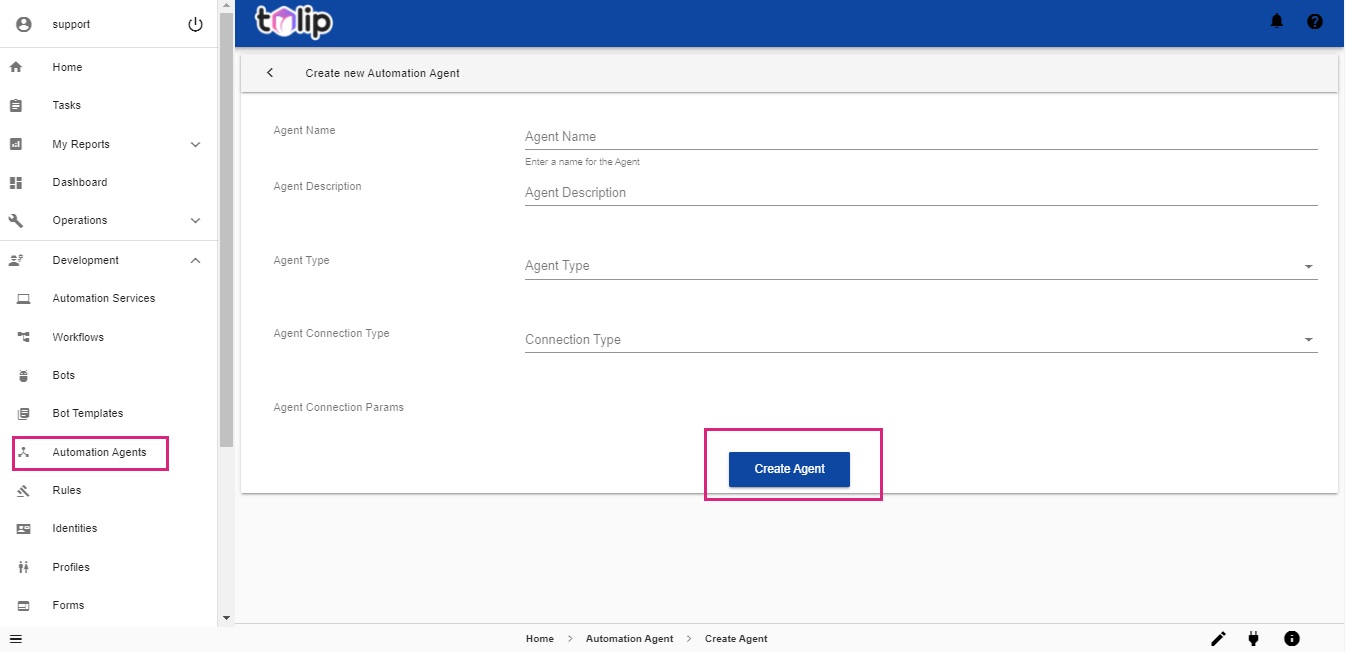
Task: Click the Tasks clipboard icon
Action: pos(15,105)
